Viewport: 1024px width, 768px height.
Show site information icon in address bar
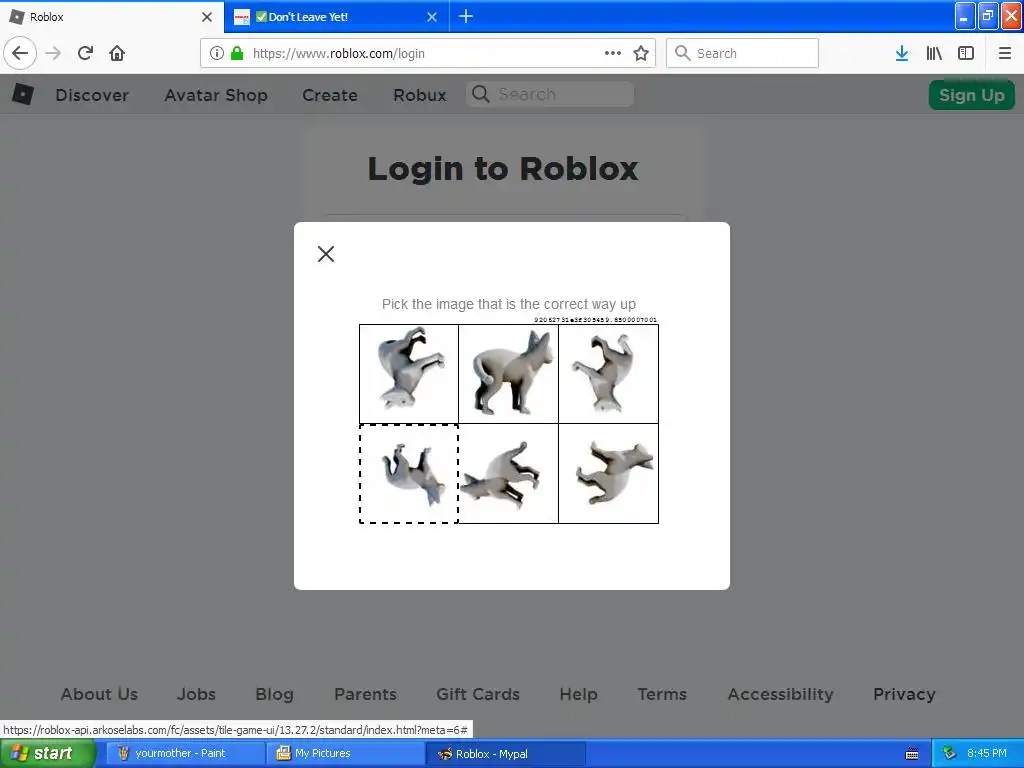click(x=217, y=53)
